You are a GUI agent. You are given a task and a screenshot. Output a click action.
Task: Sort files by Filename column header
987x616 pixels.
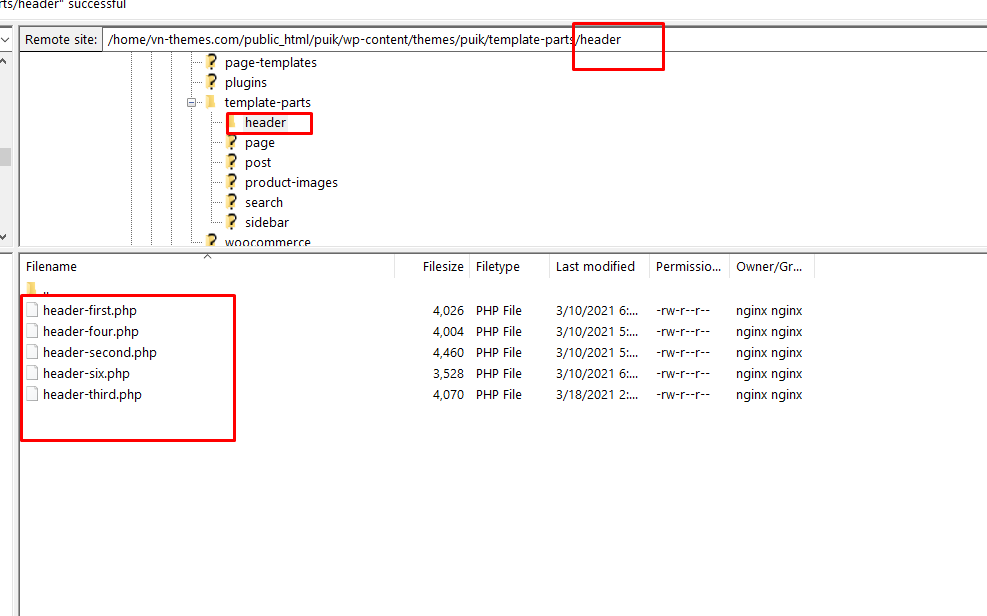point(52,267)
